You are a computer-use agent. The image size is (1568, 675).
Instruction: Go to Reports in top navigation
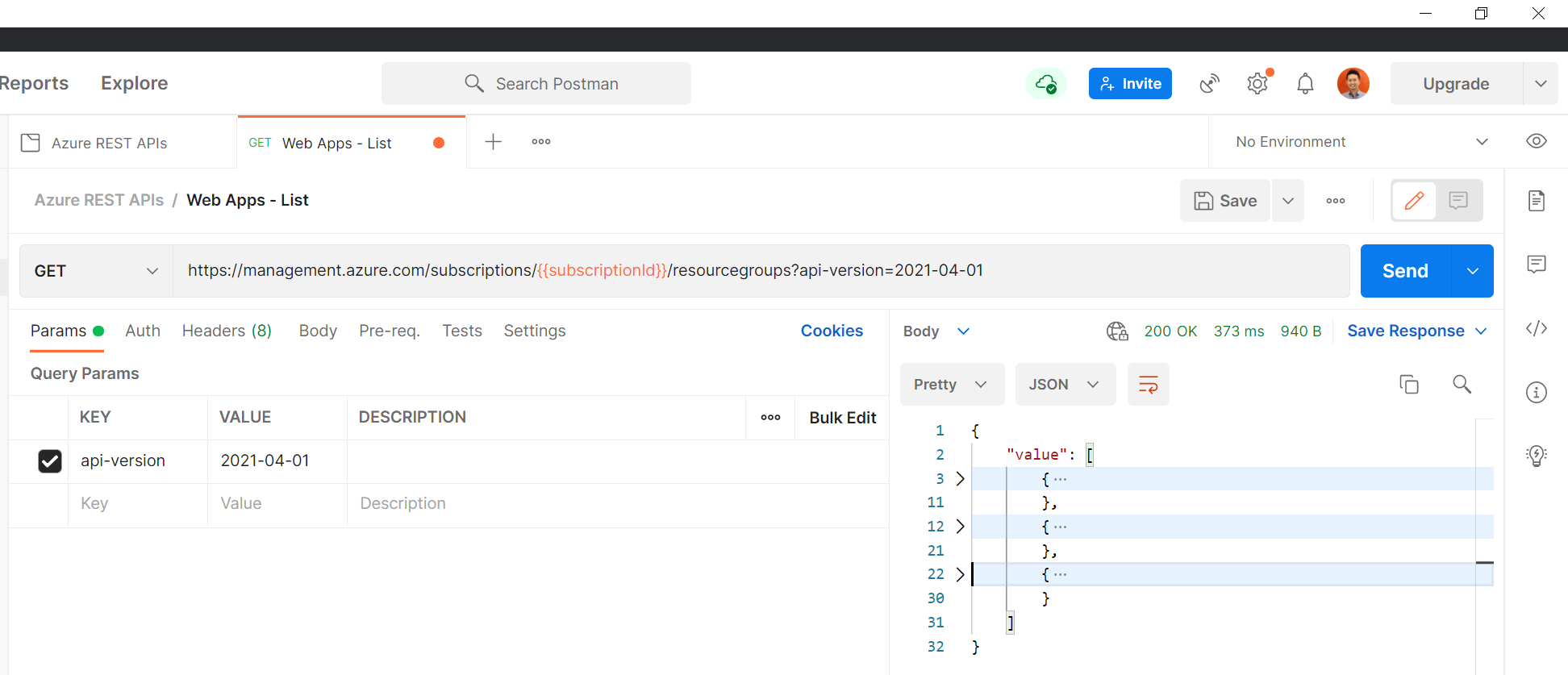(34, 83)
